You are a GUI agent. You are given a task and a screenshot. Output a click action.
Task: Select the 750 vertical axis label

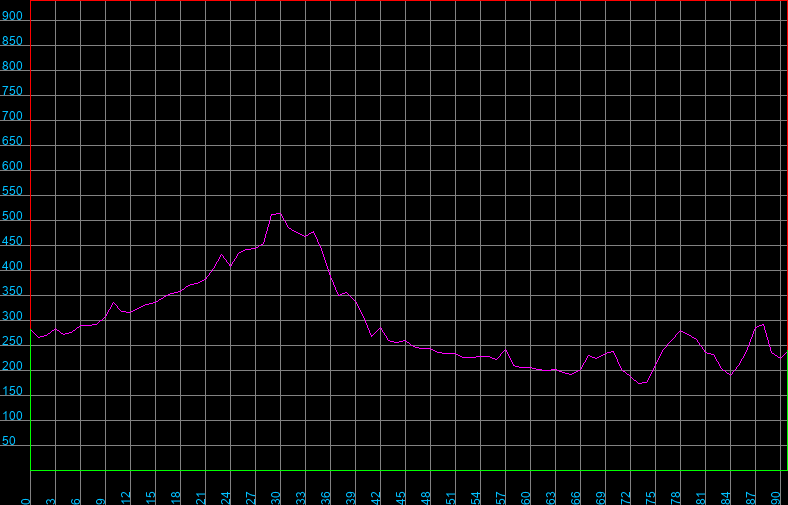[12, 91]
